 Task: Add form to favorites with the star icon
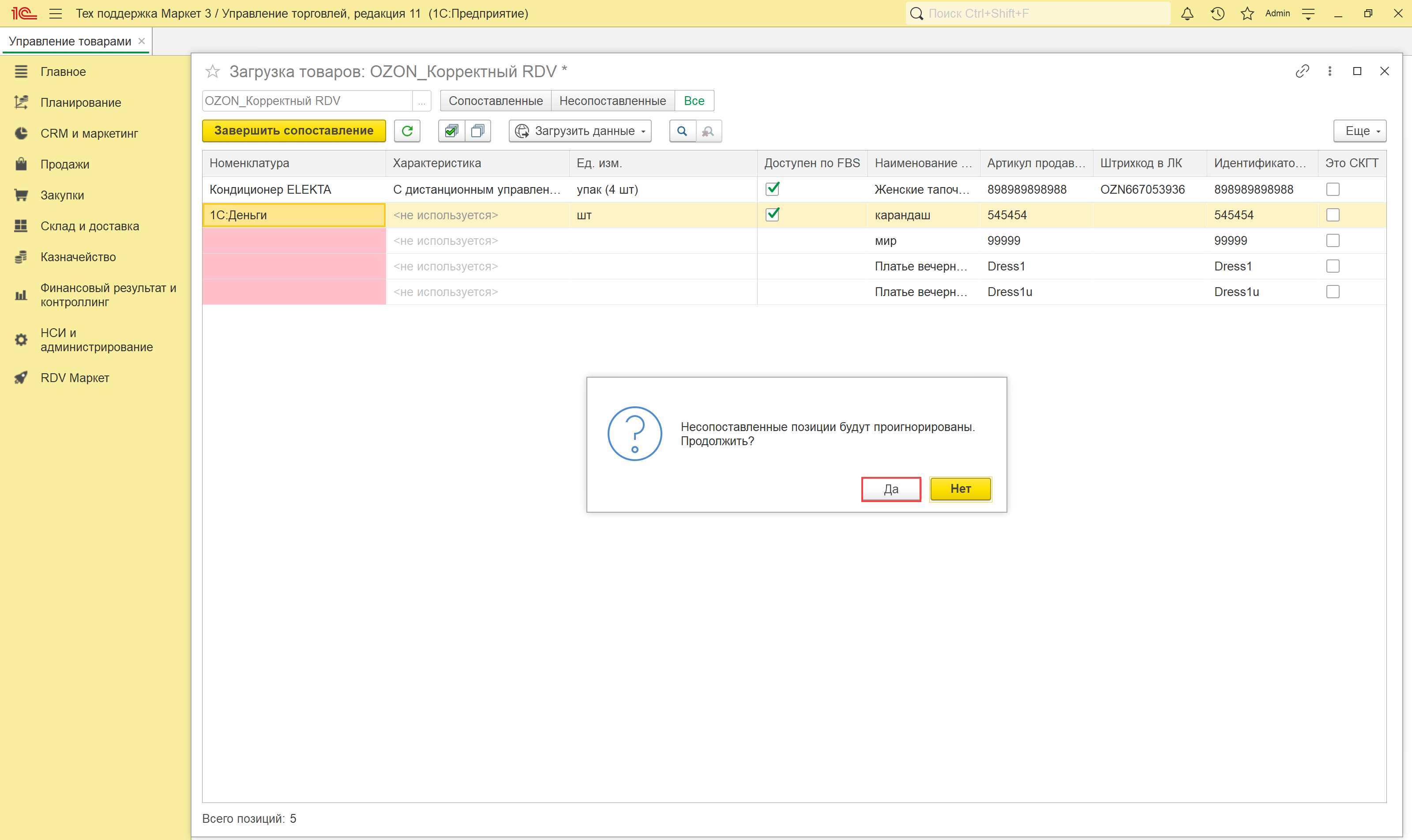pos(212,71)
